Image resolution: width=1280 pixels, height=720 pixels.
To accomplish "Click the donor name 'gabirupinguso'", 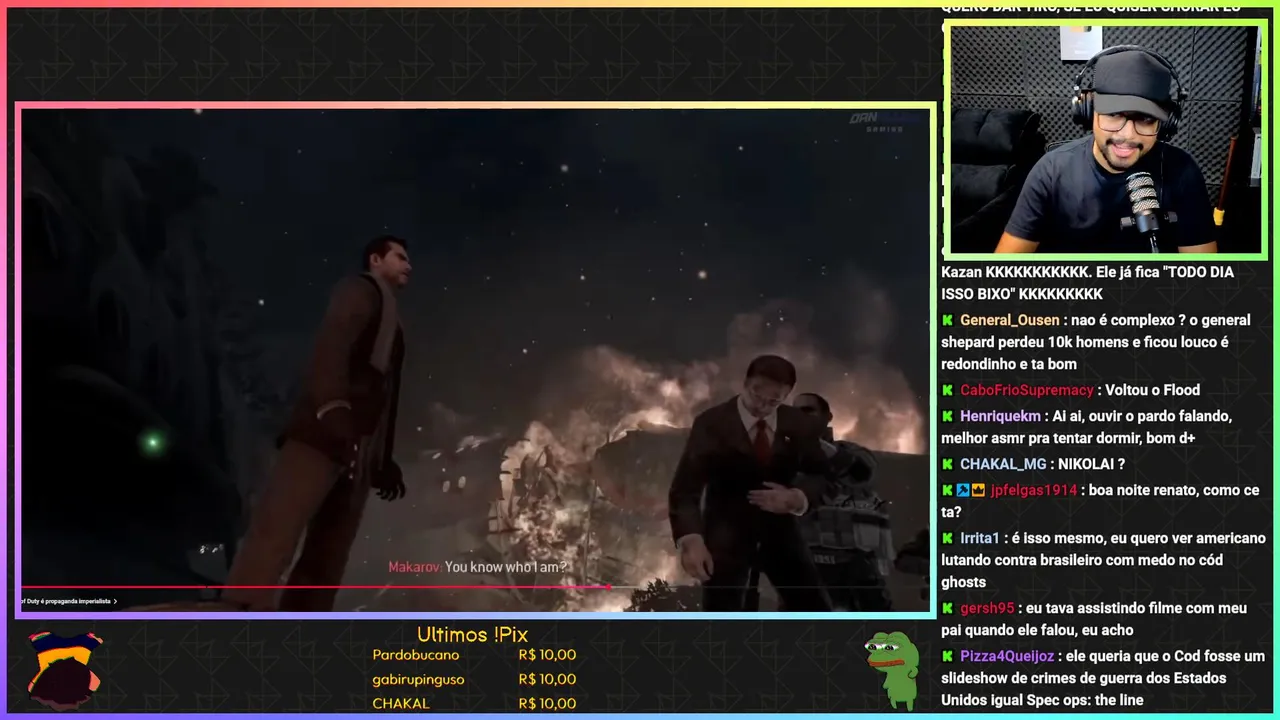I will click(418, 679).
